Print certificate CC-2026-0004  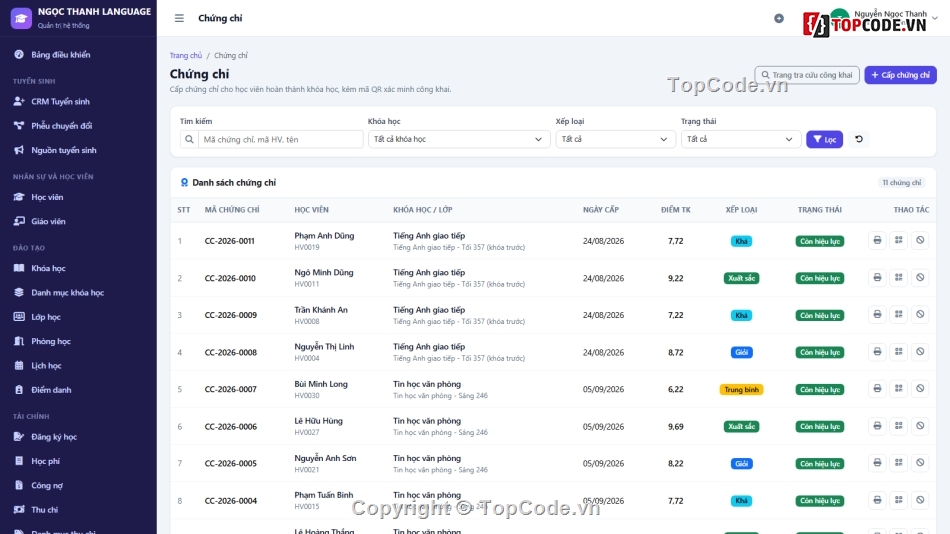[x=877, y=501]
